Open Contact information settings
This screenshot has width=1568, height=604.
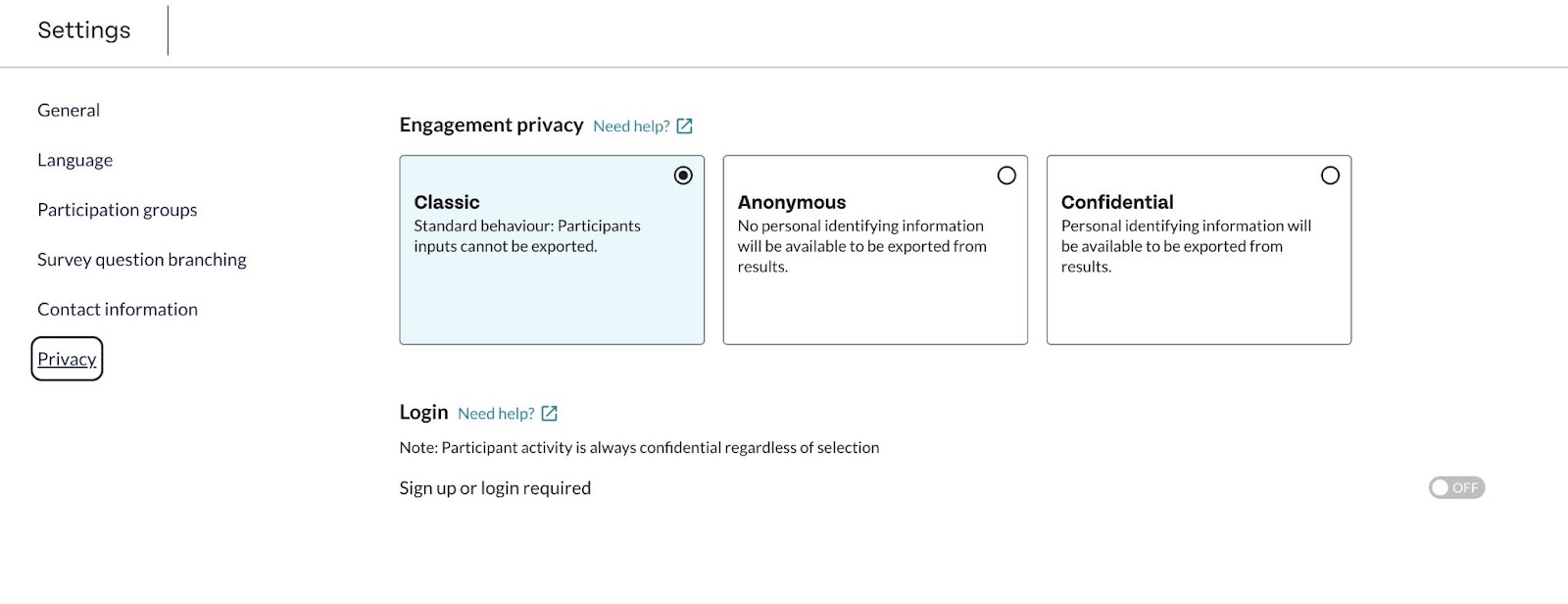click(x=118, y=309)
